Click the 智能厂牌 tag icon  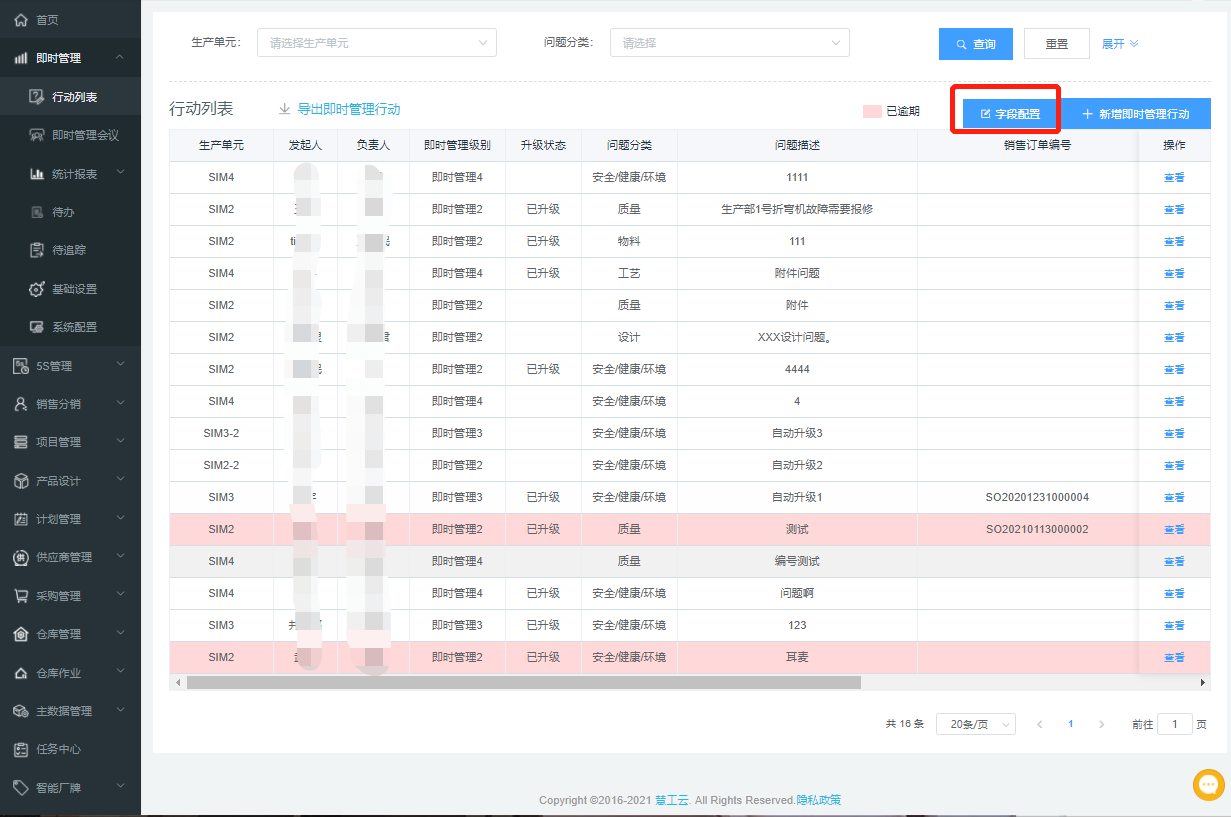coord(20,788)
